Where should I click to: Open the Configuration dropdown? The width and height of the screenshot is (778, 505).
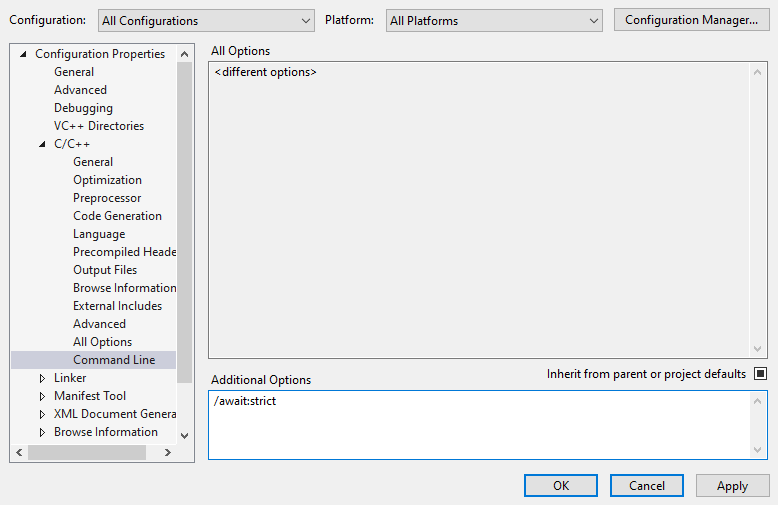206,21
